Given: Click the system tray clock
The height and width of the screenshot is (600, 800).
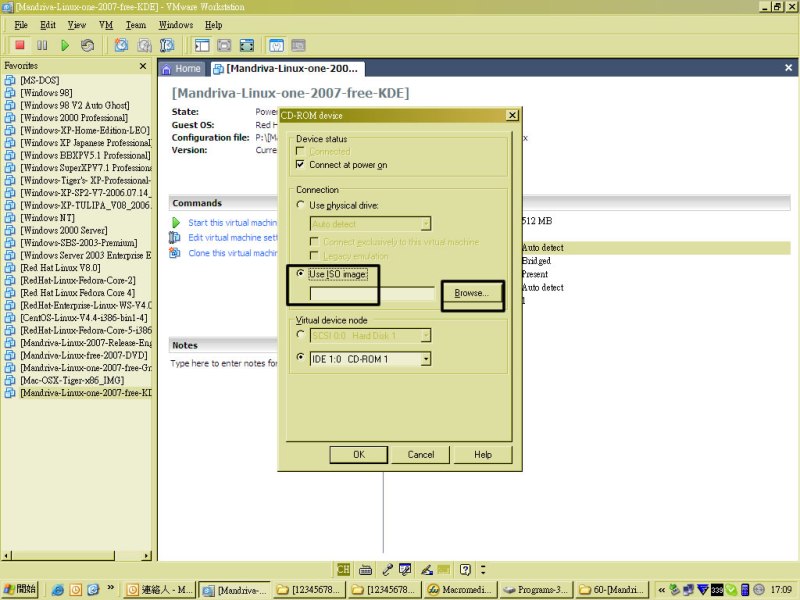Looking at the screenshot, I should (x=781, y=590).
